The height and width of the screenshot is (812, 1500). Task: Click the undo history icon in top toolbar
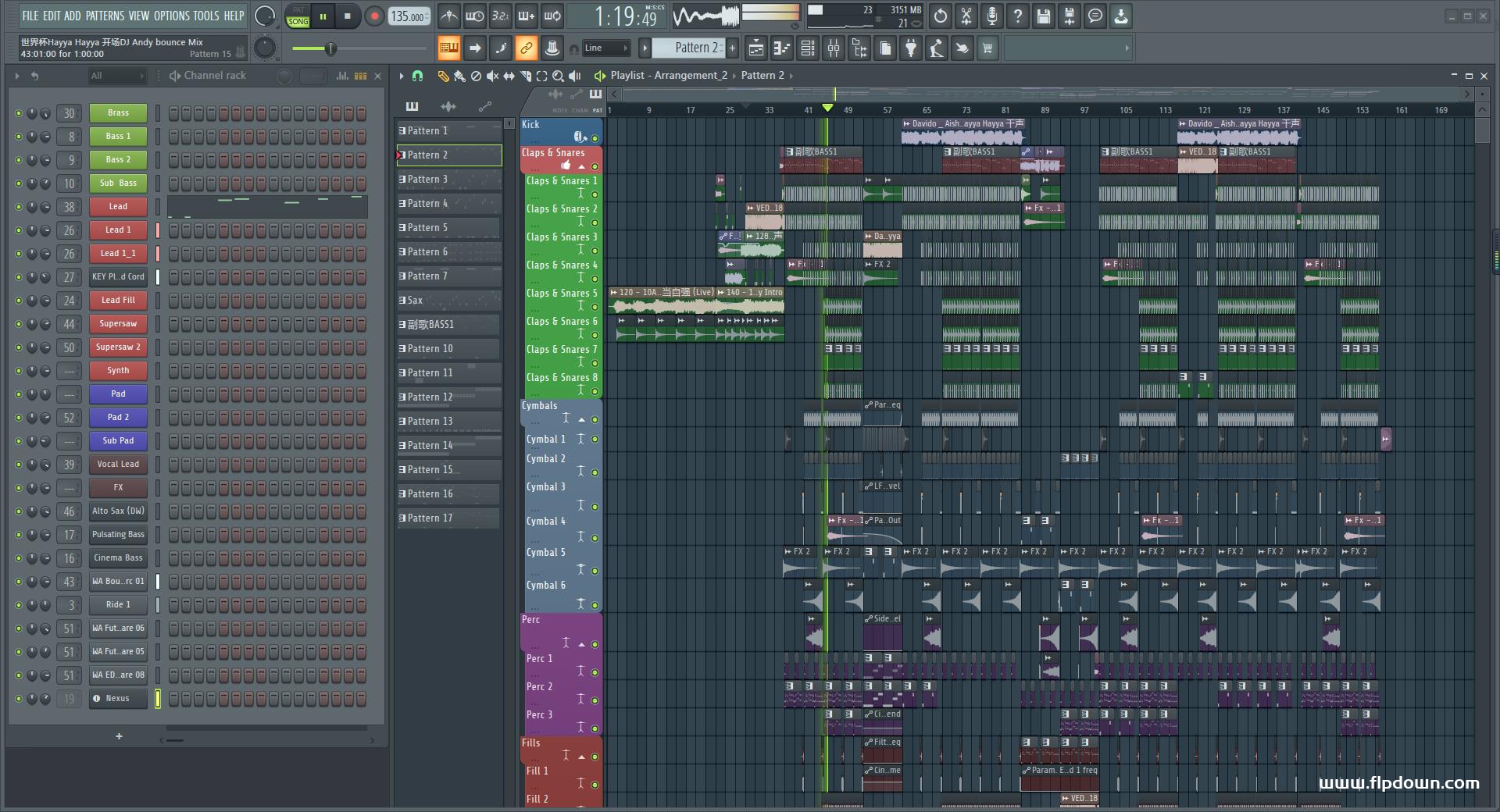click(941, 16)
